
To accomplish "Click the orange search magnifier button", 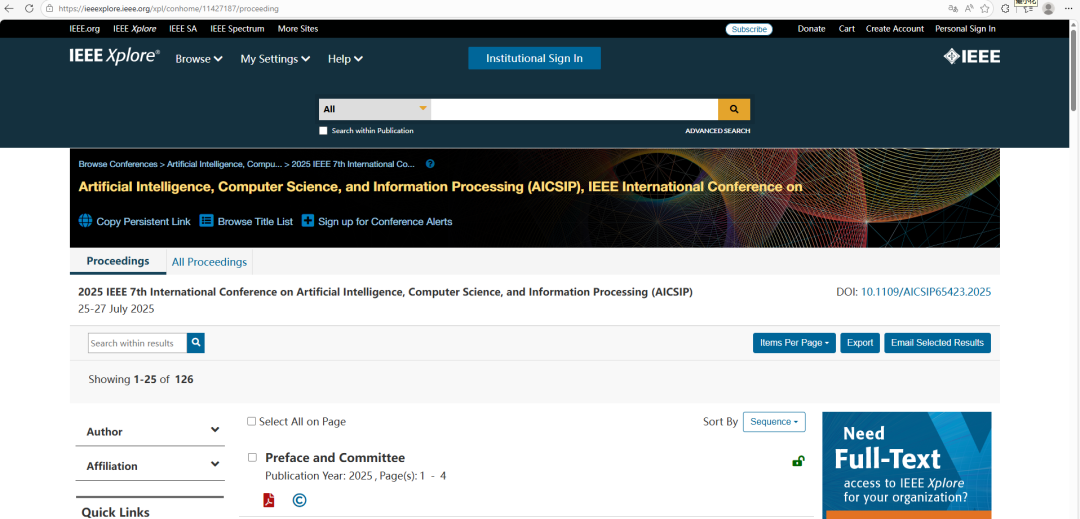I will (734, 109).
